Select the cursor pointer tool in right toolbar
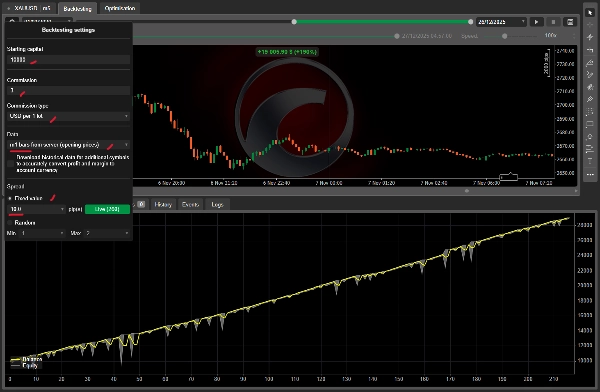 [x=590, y=13]
